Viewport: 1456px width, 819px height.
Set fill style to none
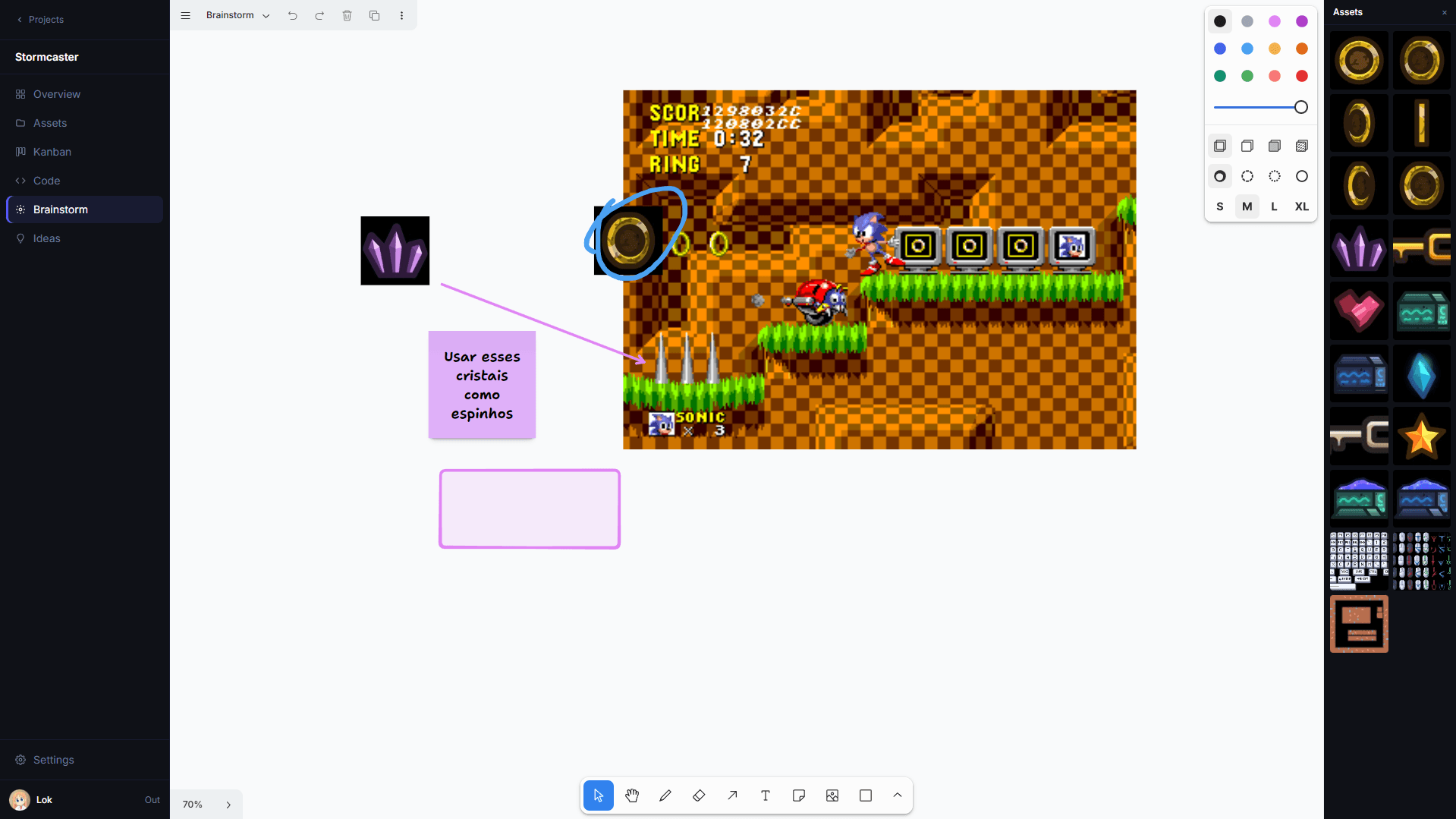pos(1220,146)
